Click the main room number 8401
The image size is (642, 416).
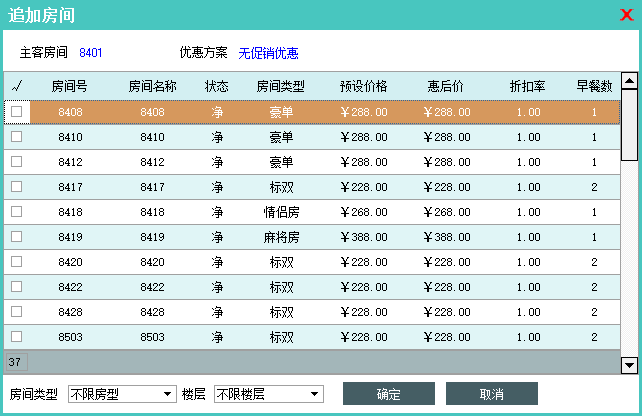pos(91,53)
